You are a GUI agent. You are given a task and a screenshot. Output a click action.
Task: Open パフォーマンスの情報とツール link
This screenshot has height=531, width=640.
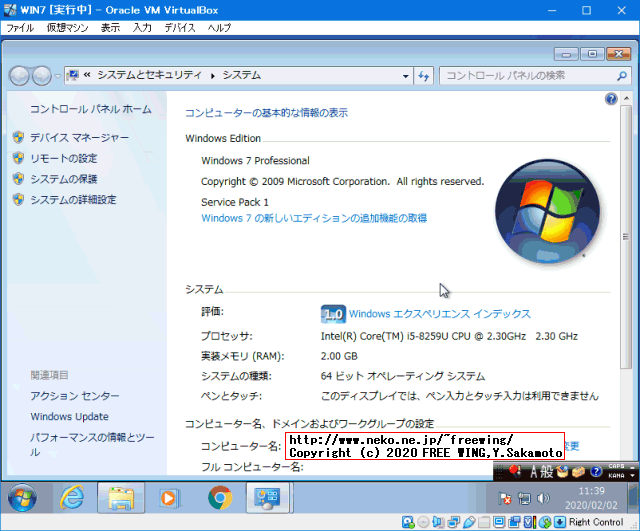tap(92, 444)
